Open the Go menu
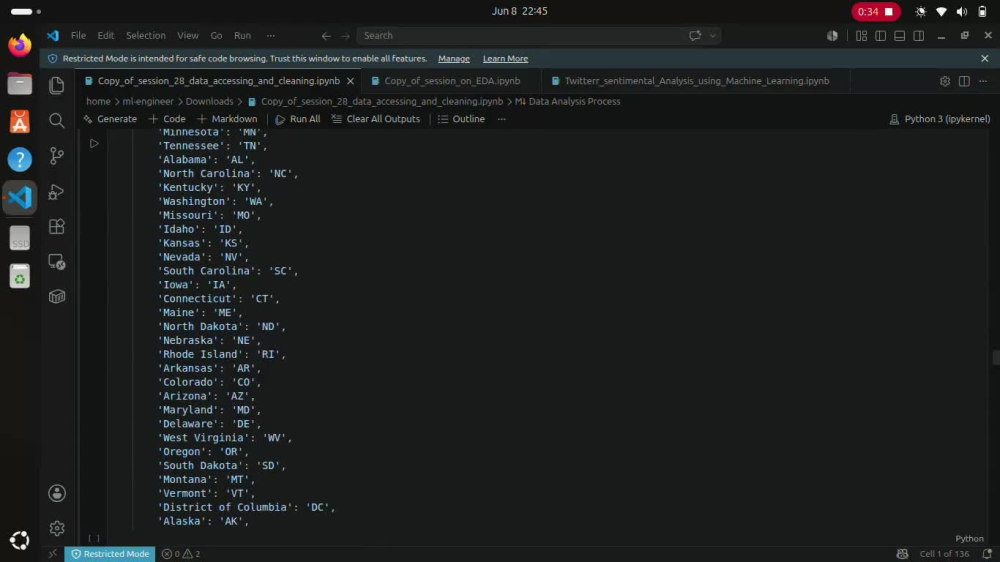Screen dimensions: 1000x562 click(216, 36)
